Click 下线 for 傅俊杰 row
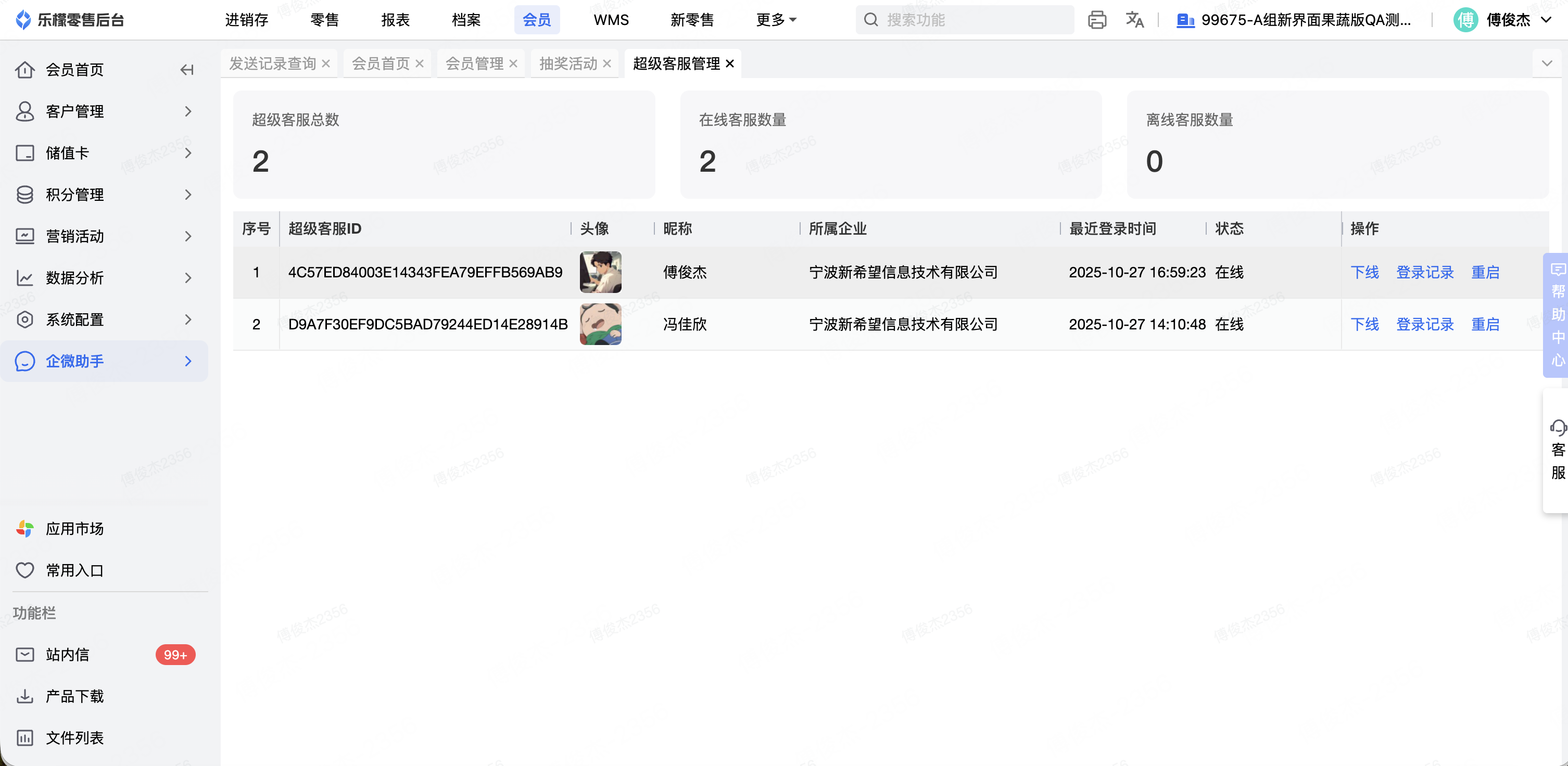 point(1364,272)
